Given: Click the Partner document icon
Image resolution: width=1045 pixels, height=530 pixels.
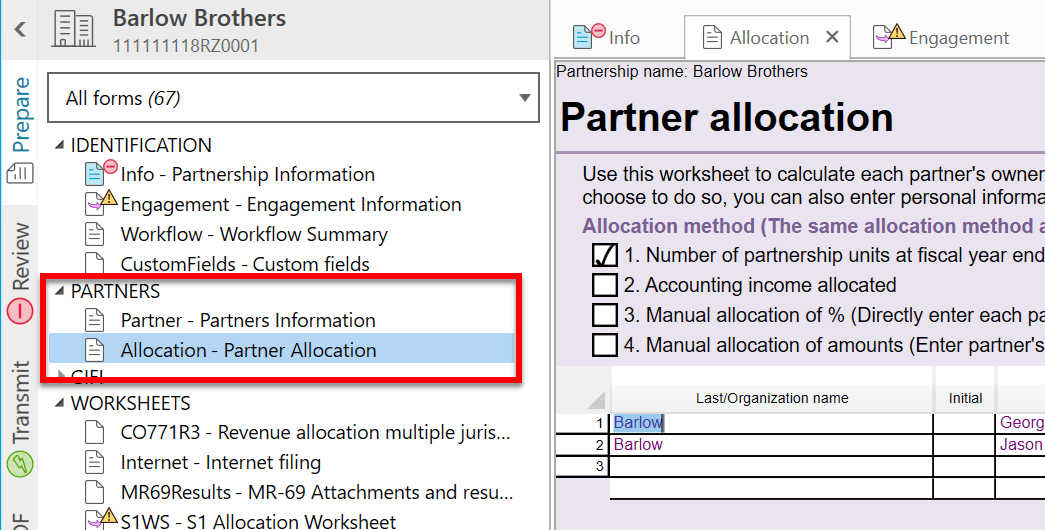Looking at the screenshot, I should coord(95,321).
